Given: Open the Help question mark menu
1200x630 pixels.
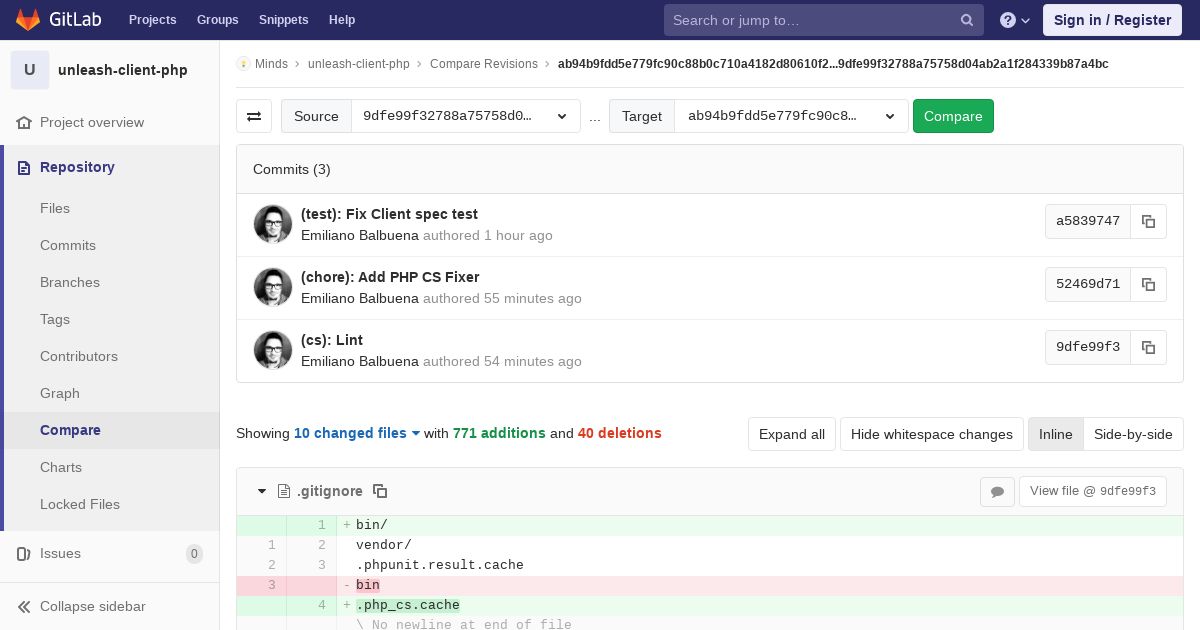Looking at the screenshot, I should (1015, 20).
